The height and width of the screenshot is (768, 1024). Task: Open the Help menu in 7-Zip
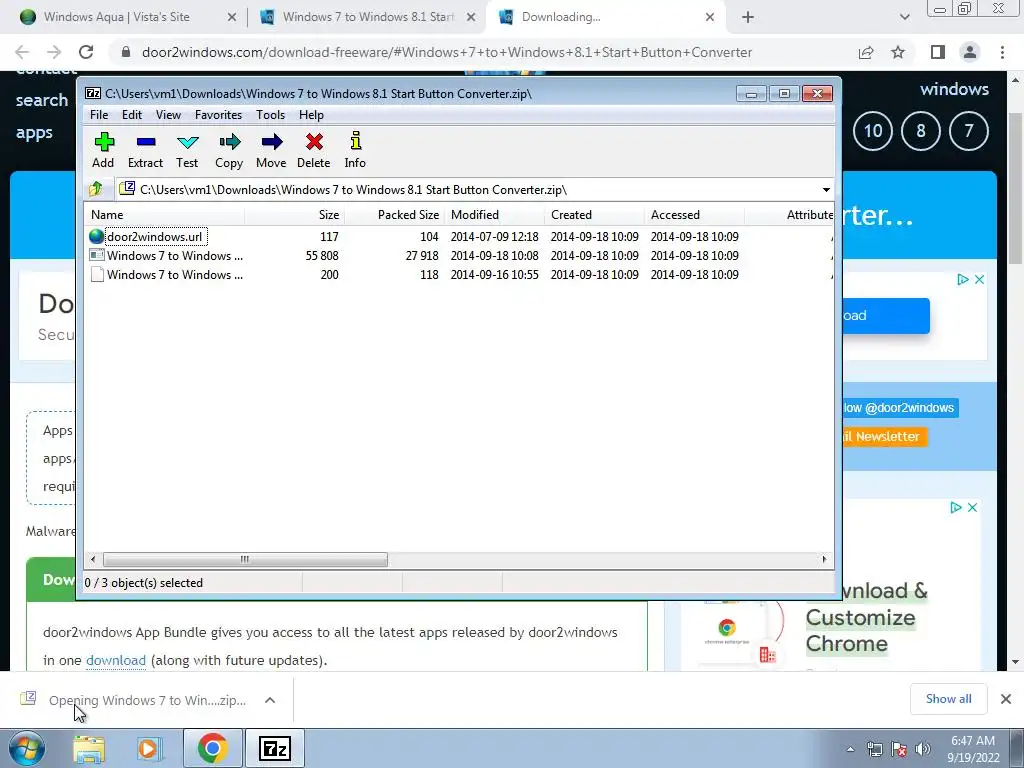pyautogui.click(x=312, y=115)
